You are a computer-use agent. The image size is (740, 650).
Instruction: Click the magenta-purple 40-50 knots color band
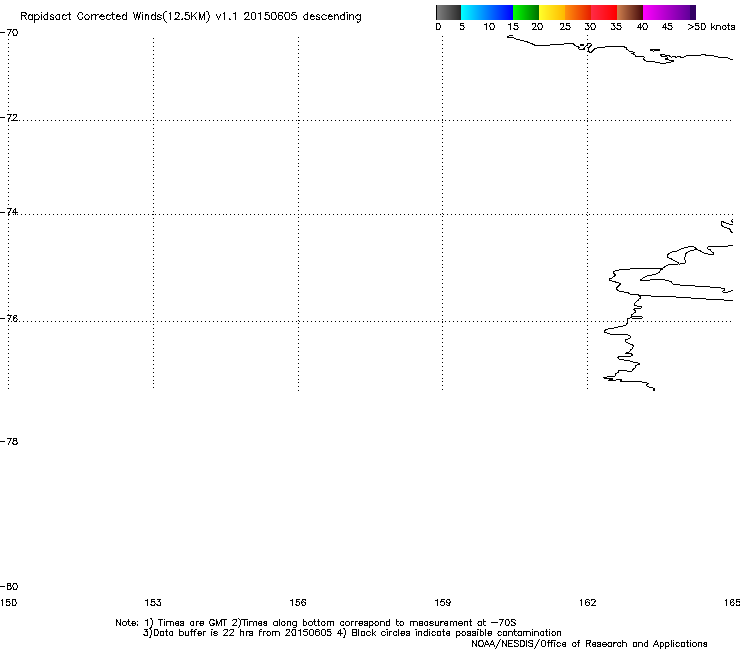(x=669, y=12)
